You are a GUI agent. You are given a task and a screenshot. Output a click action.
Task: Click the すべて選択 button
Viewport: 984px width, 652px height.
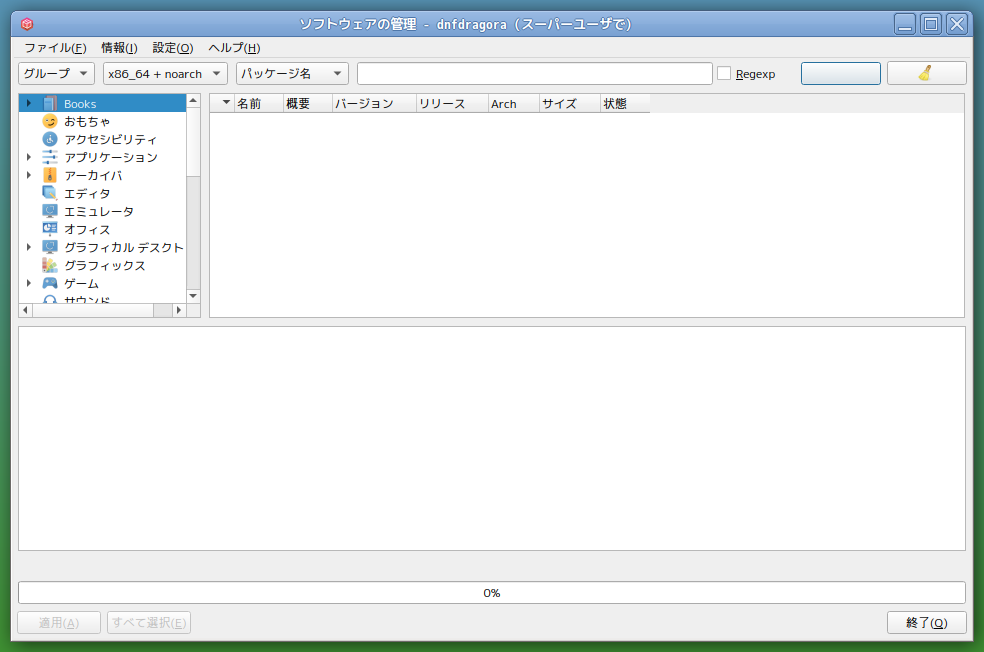(148, 622)
